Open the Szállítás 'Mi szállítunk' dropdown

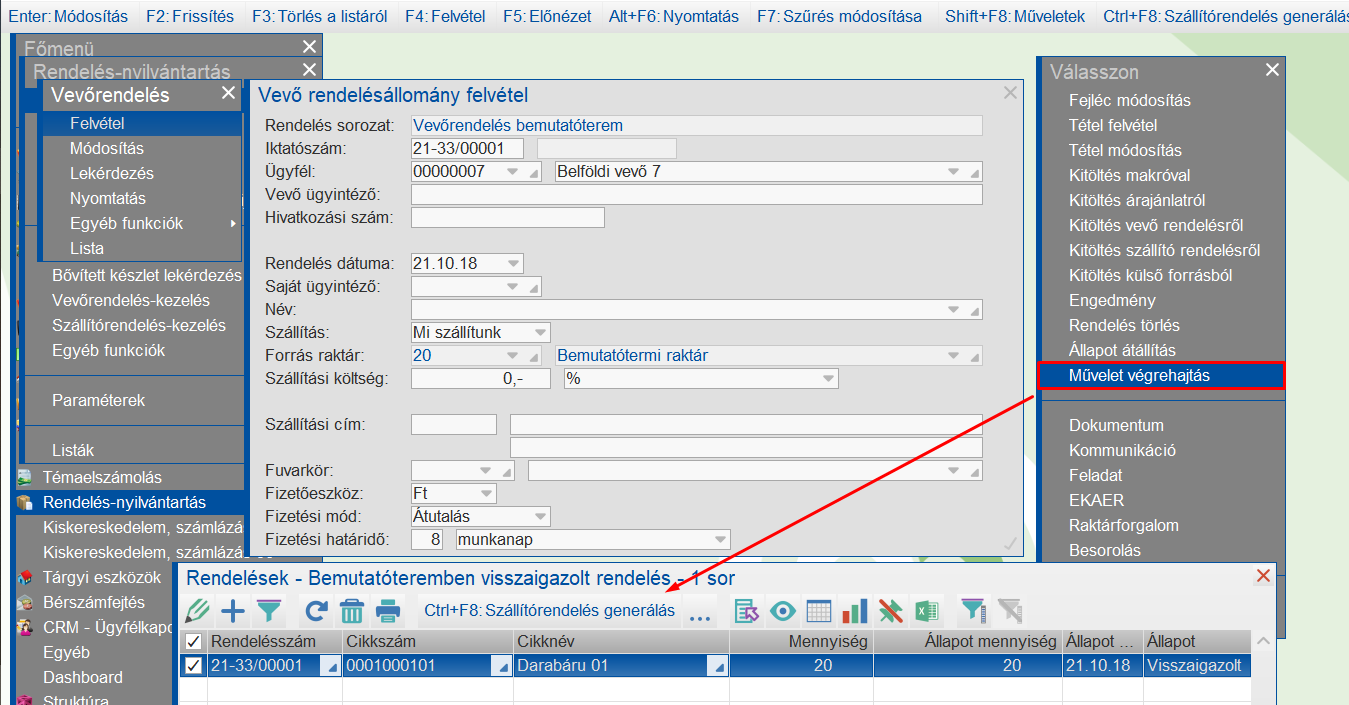(540, 332)
